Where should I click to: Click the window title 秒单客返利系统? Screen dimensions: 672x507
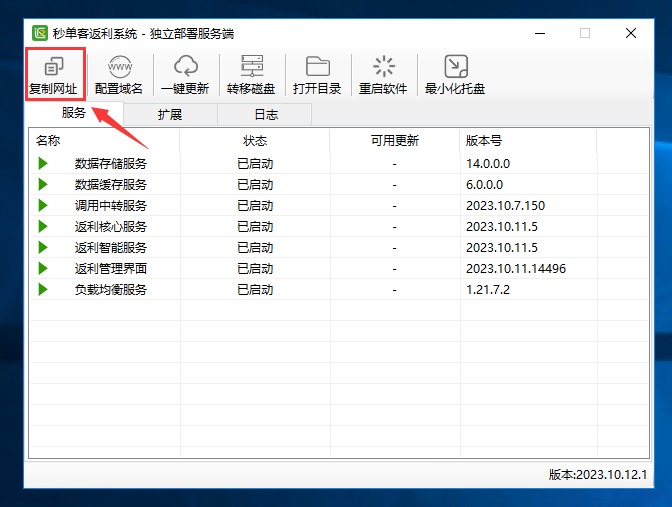[x=95, y=33]
